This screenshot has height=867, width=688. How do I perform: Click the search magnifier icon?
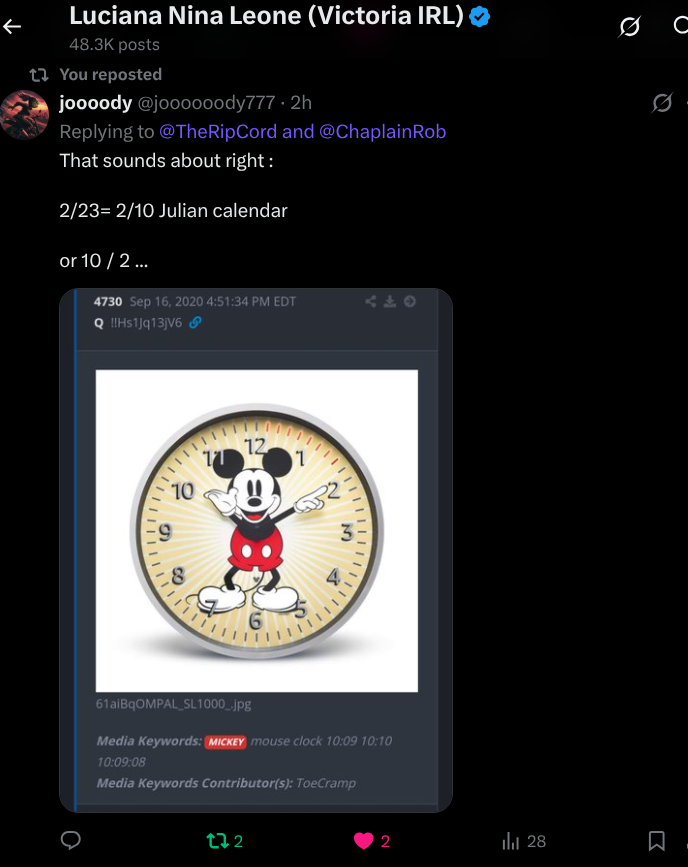681,25
